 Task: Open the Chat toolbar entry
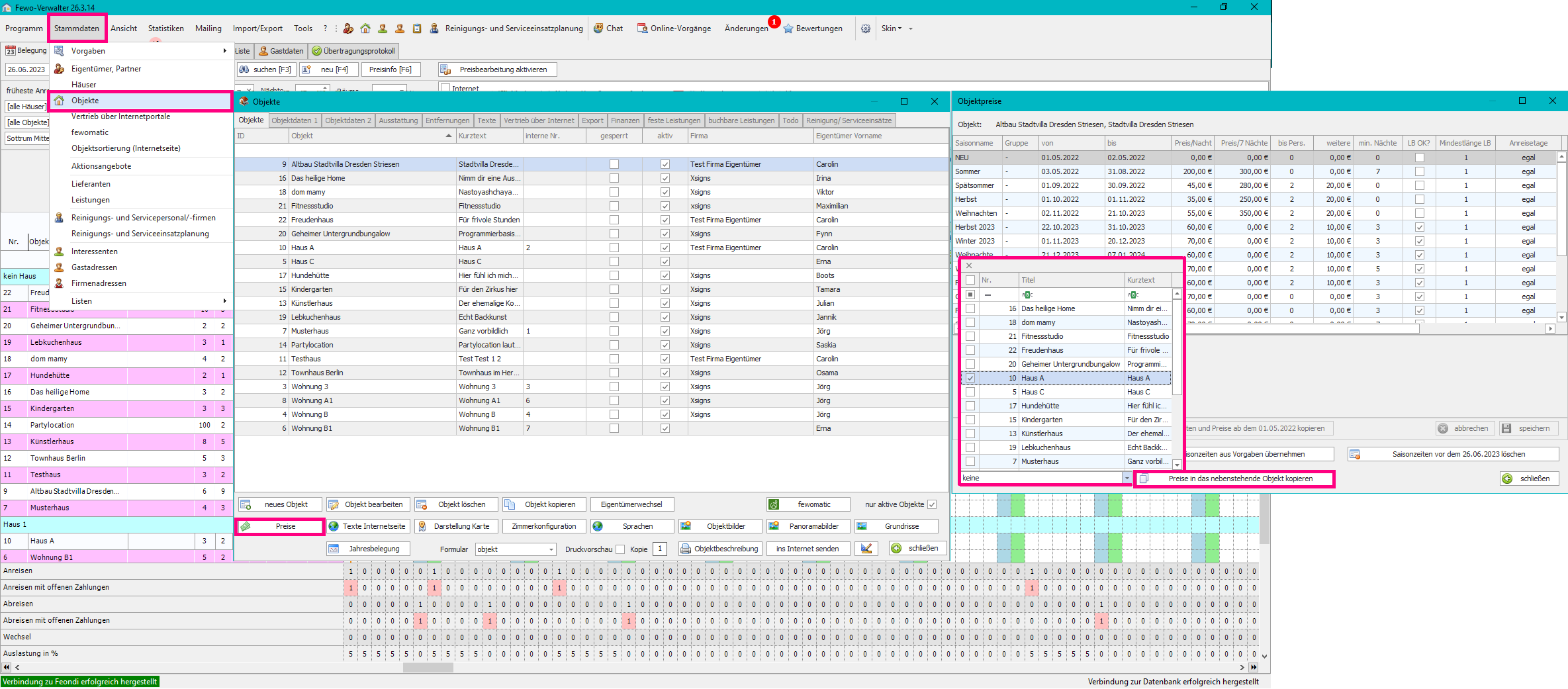pyautogui.click(x=608, y=28)
